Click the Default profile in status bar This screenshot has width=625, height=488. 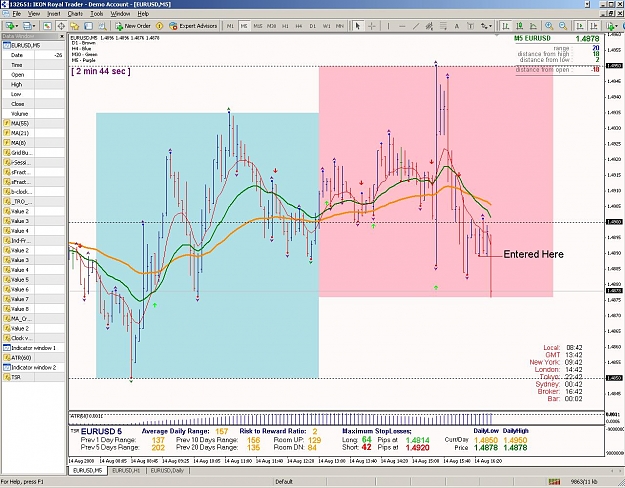284,482
